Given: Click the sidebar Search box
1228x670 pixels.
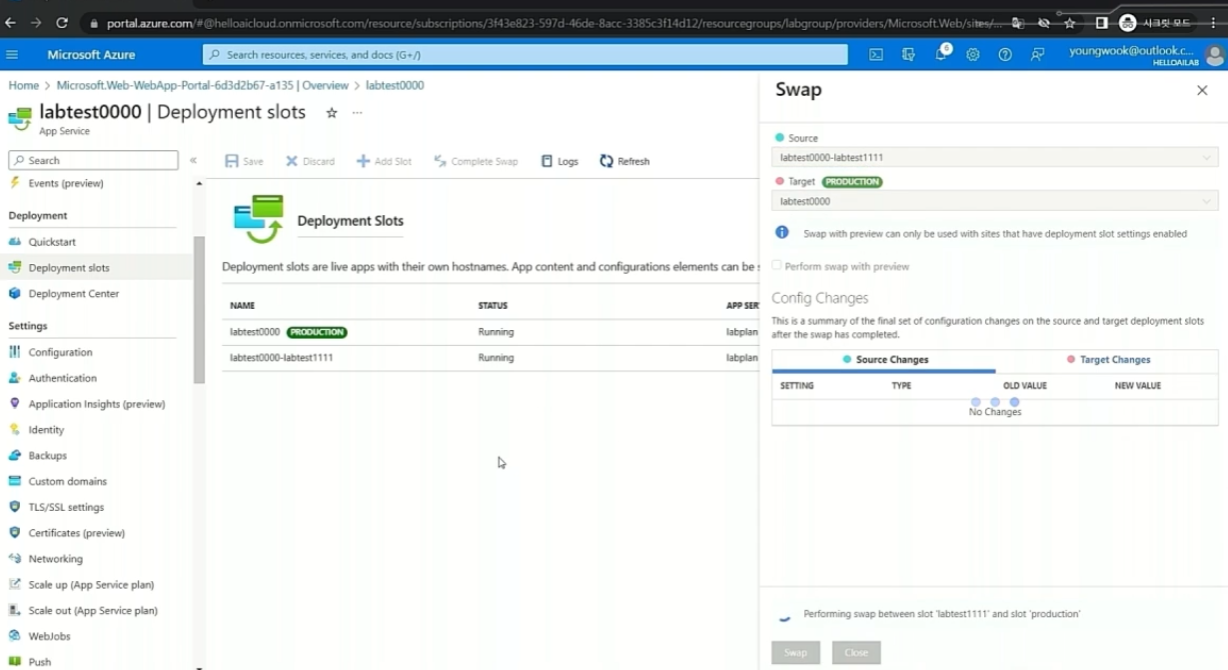Looking at the screenshot, I should pos(93,160).
